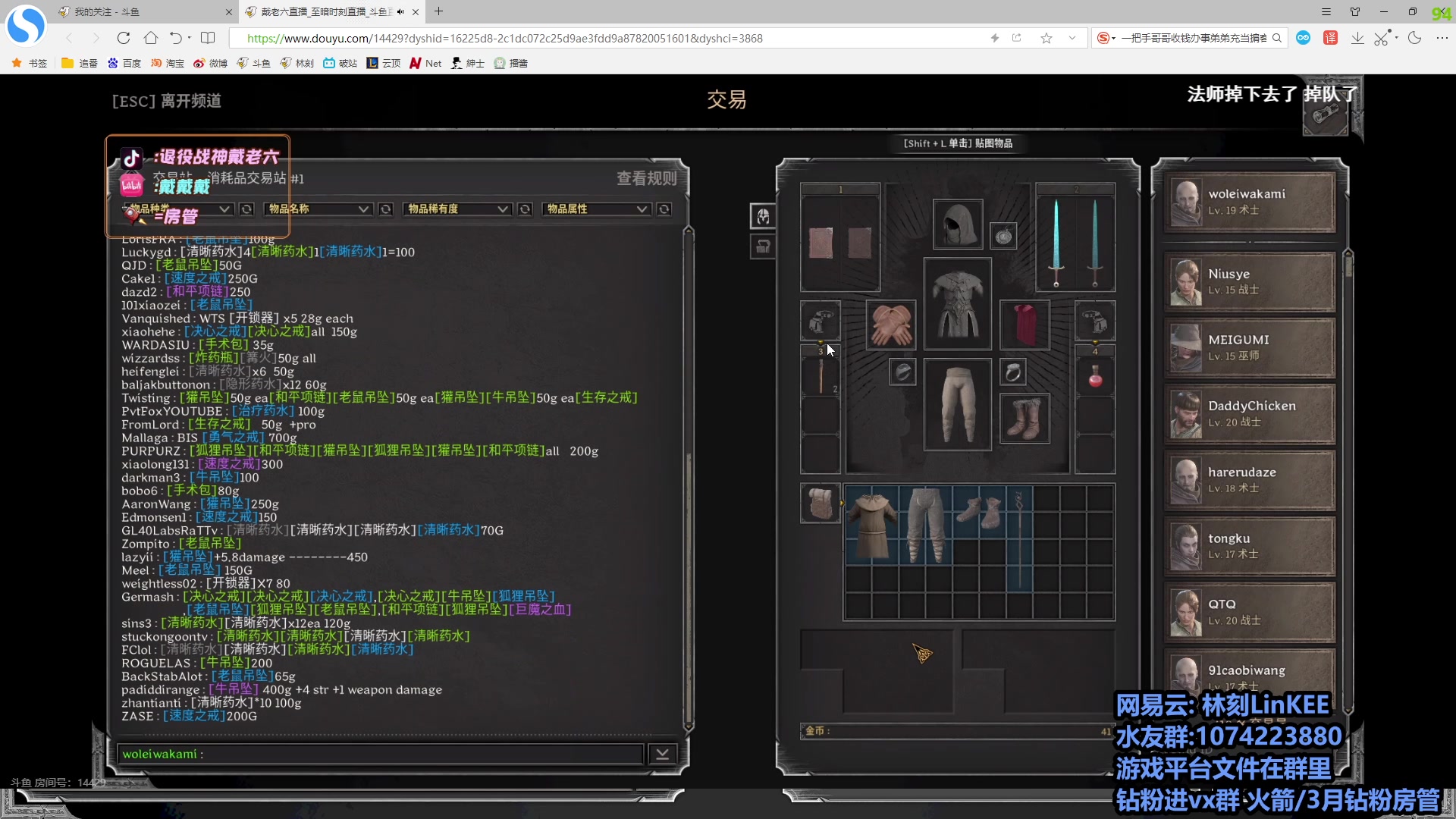The image size is (1456, 819).
Task: Go to browser home page icon
Action: coord(151,38)
